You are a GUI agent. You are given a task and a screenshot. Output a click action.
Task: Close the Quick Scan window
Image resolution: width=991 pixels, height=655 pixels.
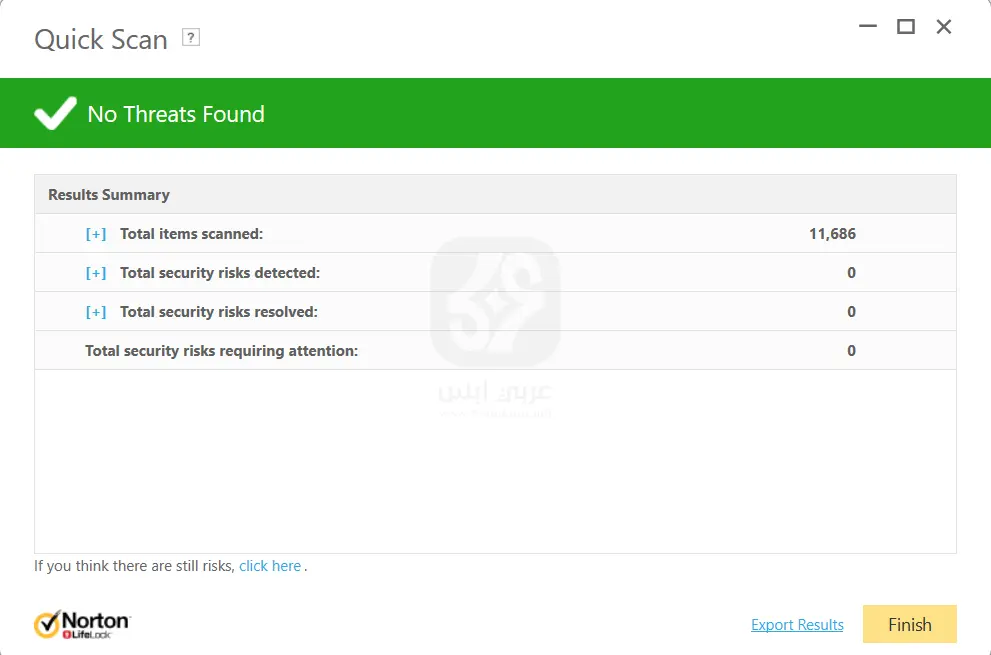pyautogui.click(x=944, y=27)
